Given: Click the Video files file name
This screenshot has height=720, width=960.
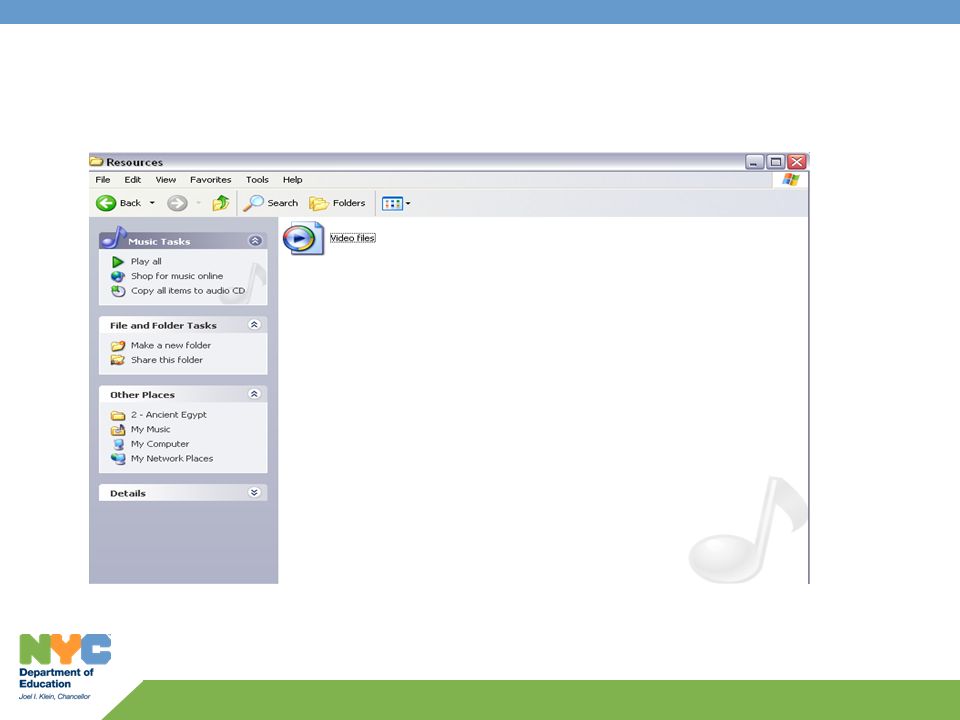Looking at the screenshot, I should [353, 238].
